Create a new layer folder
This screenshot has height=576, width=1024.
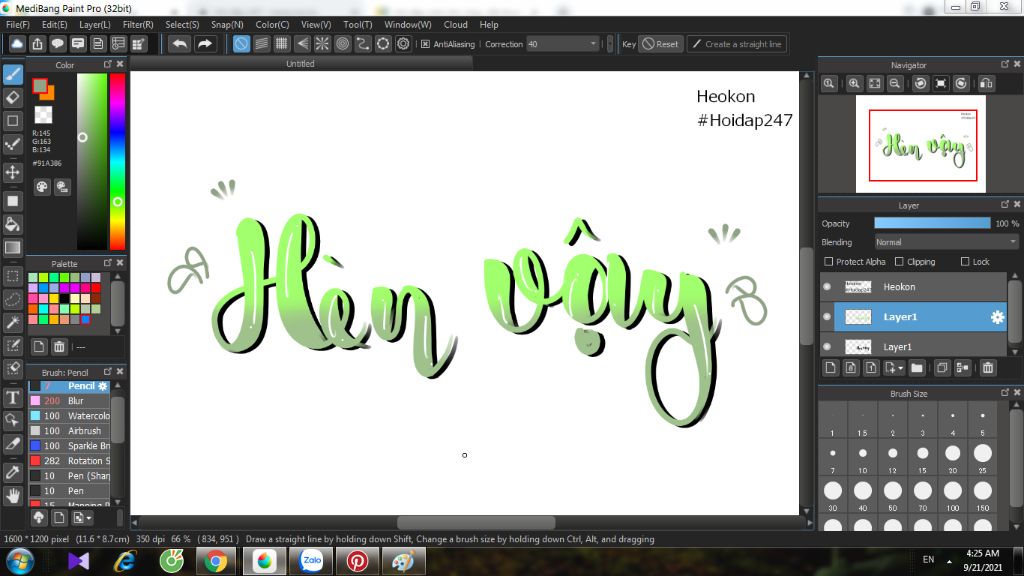(917, 368)
